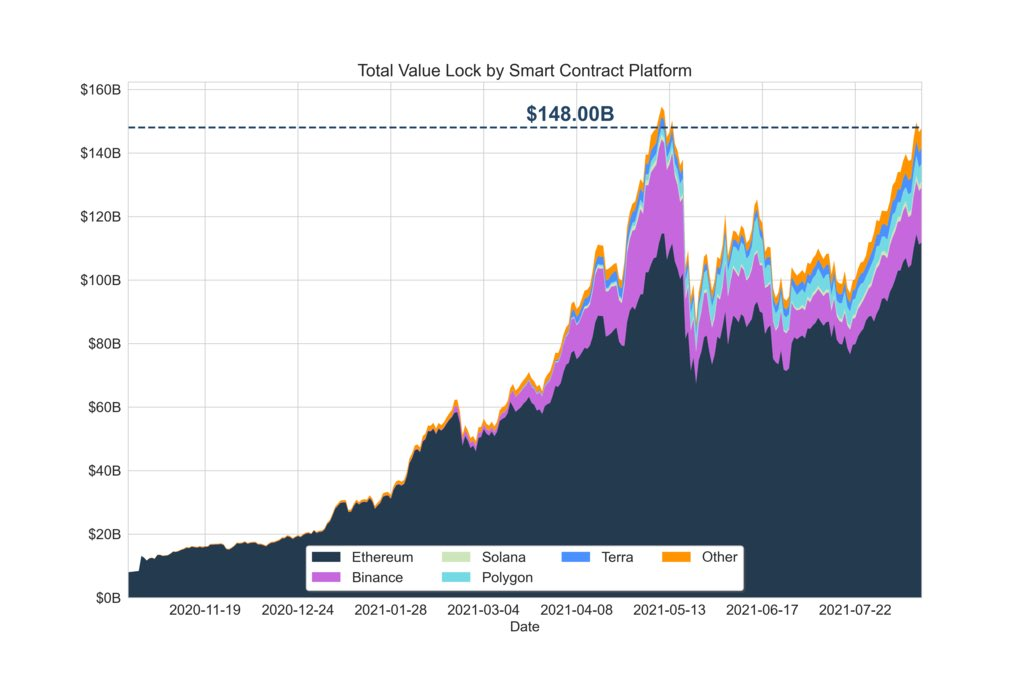Click the Binance purple legend swatch
1024x683 pixels.
[326, 577]
